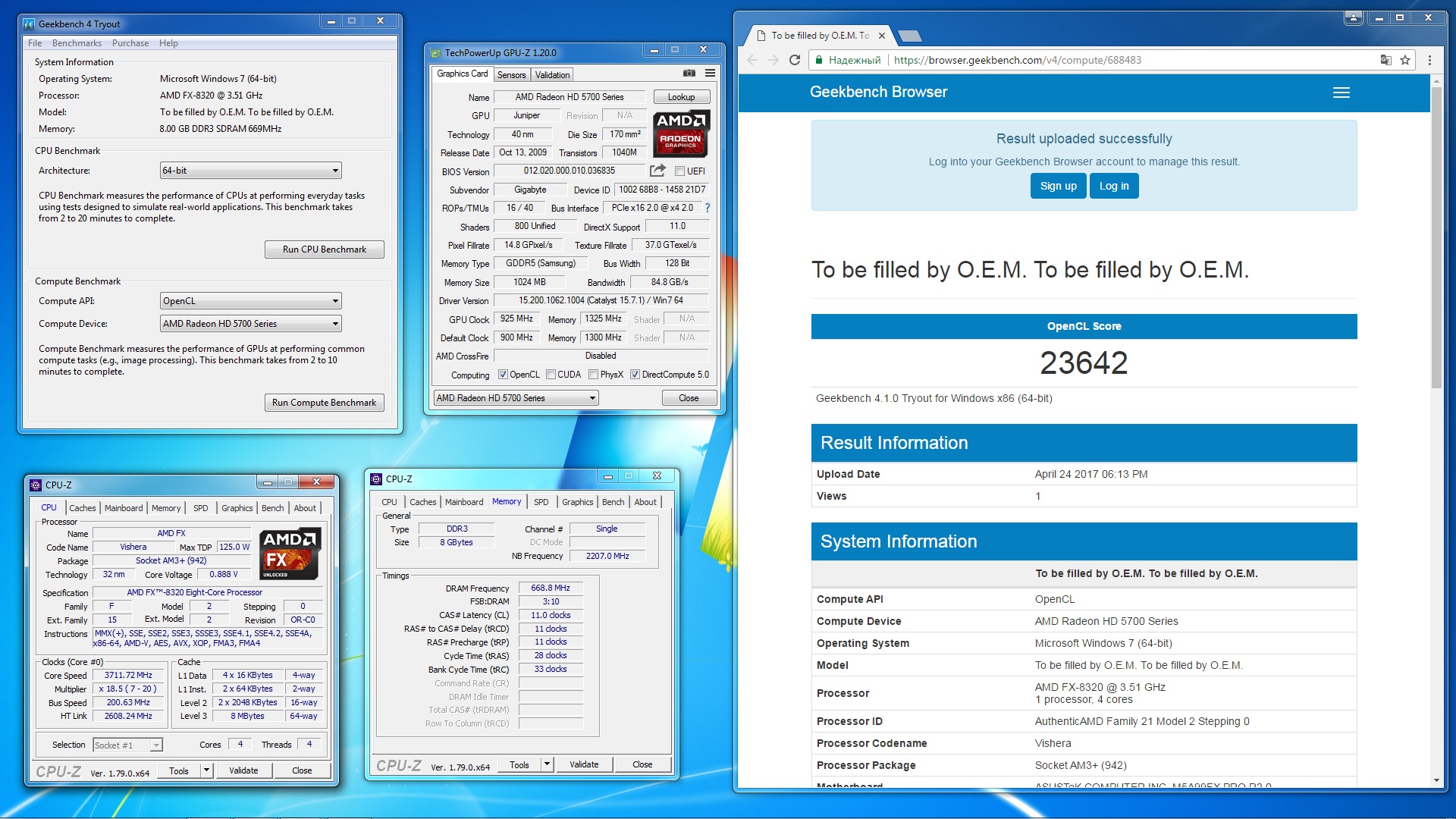Screen dimensions: 1456x819
Task: Open Caches tab in left CPU-Z window
Action: click(x=82, y=508)
